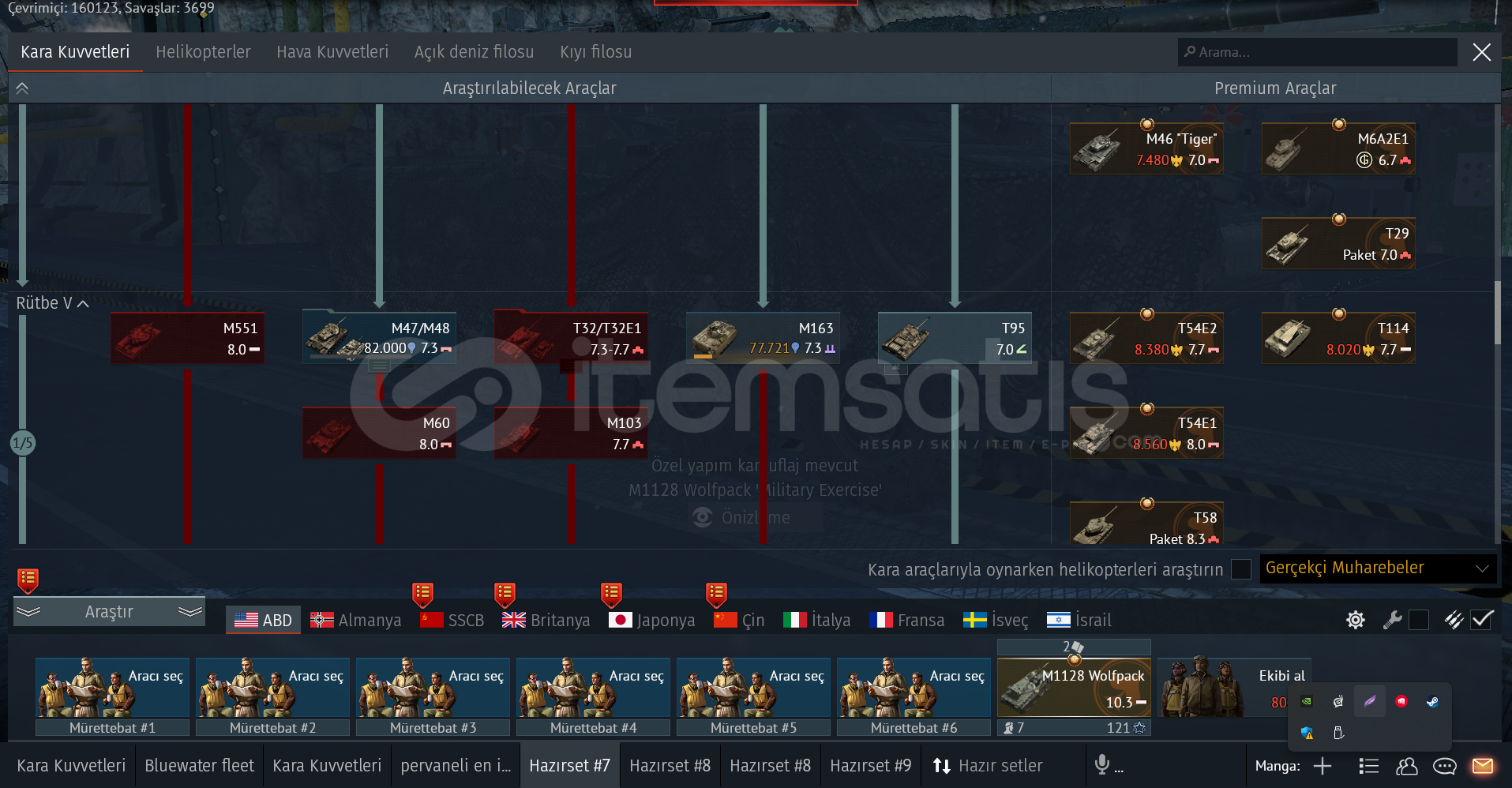
Task: Click the right chevron on the Araştır bar
Action: coord(190,612)
